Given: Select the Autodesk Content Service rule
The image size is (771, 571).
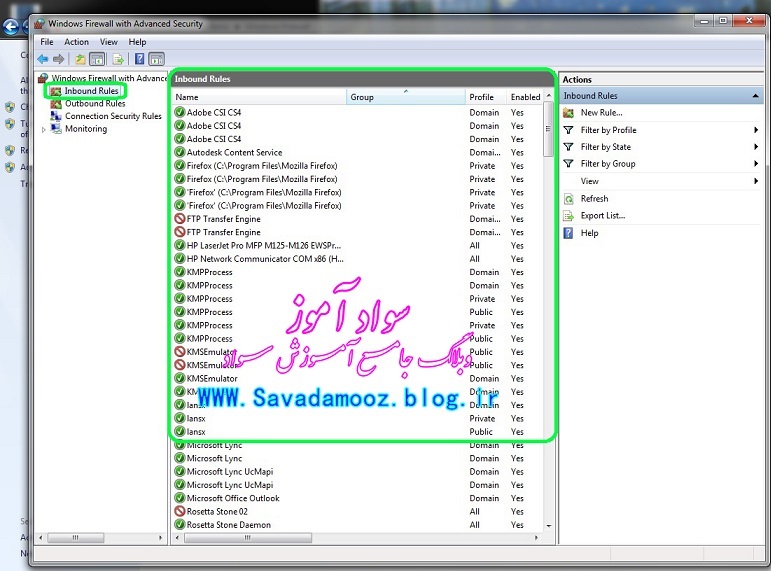Looking at the screenshot, I should [358, 152].
